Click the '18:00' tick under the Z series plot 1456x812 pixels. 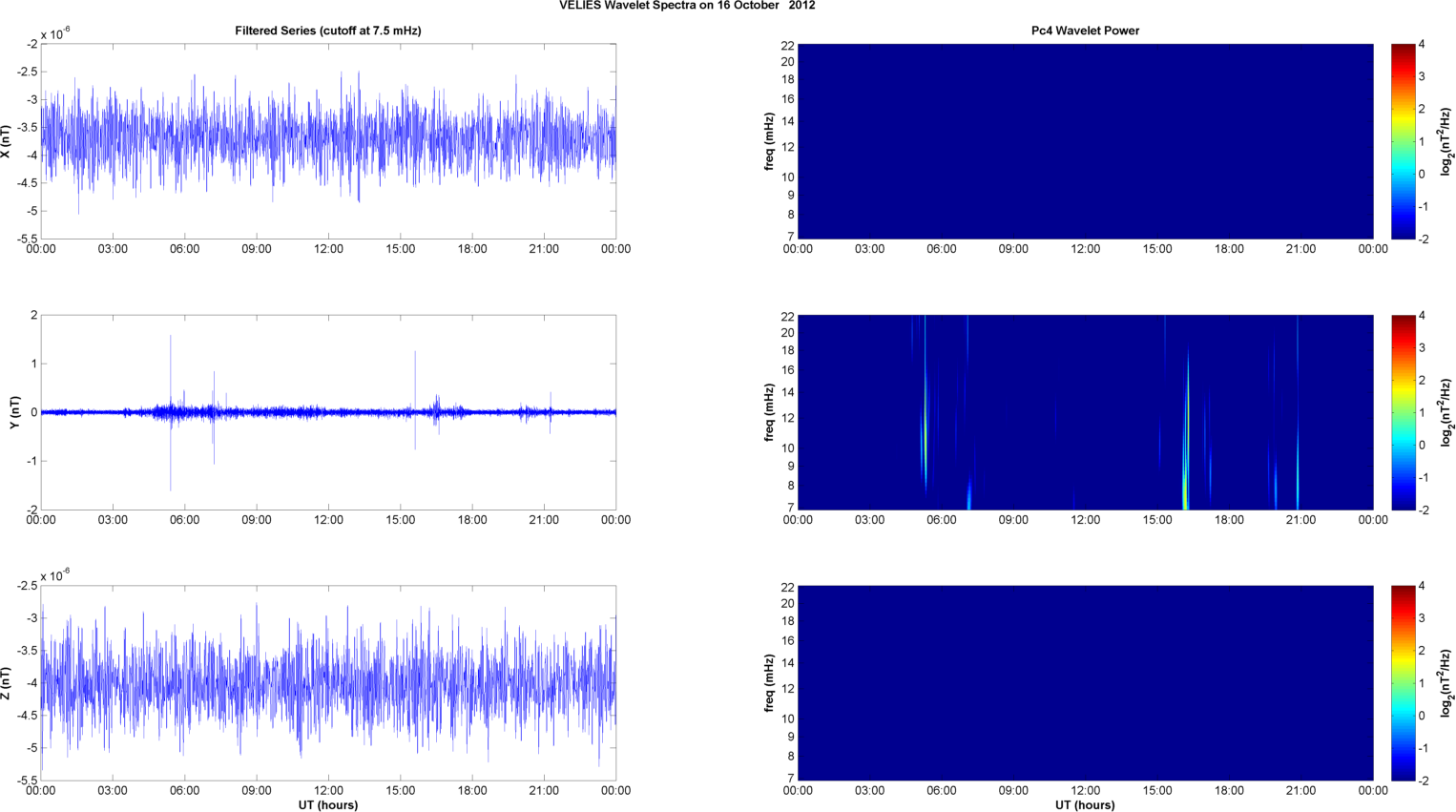(x=472, y=791)
